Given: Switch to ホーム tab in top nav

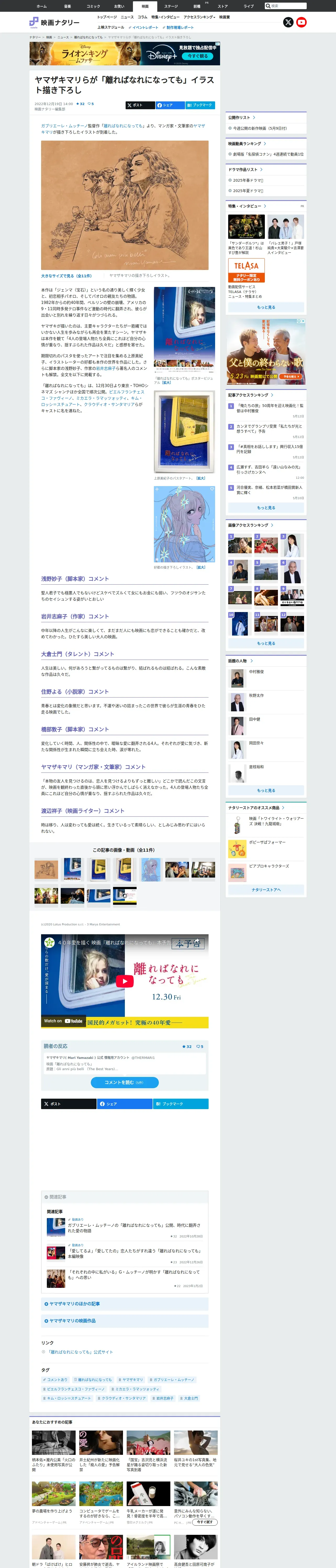Looking at the screenshot, I should pos(41,6).
